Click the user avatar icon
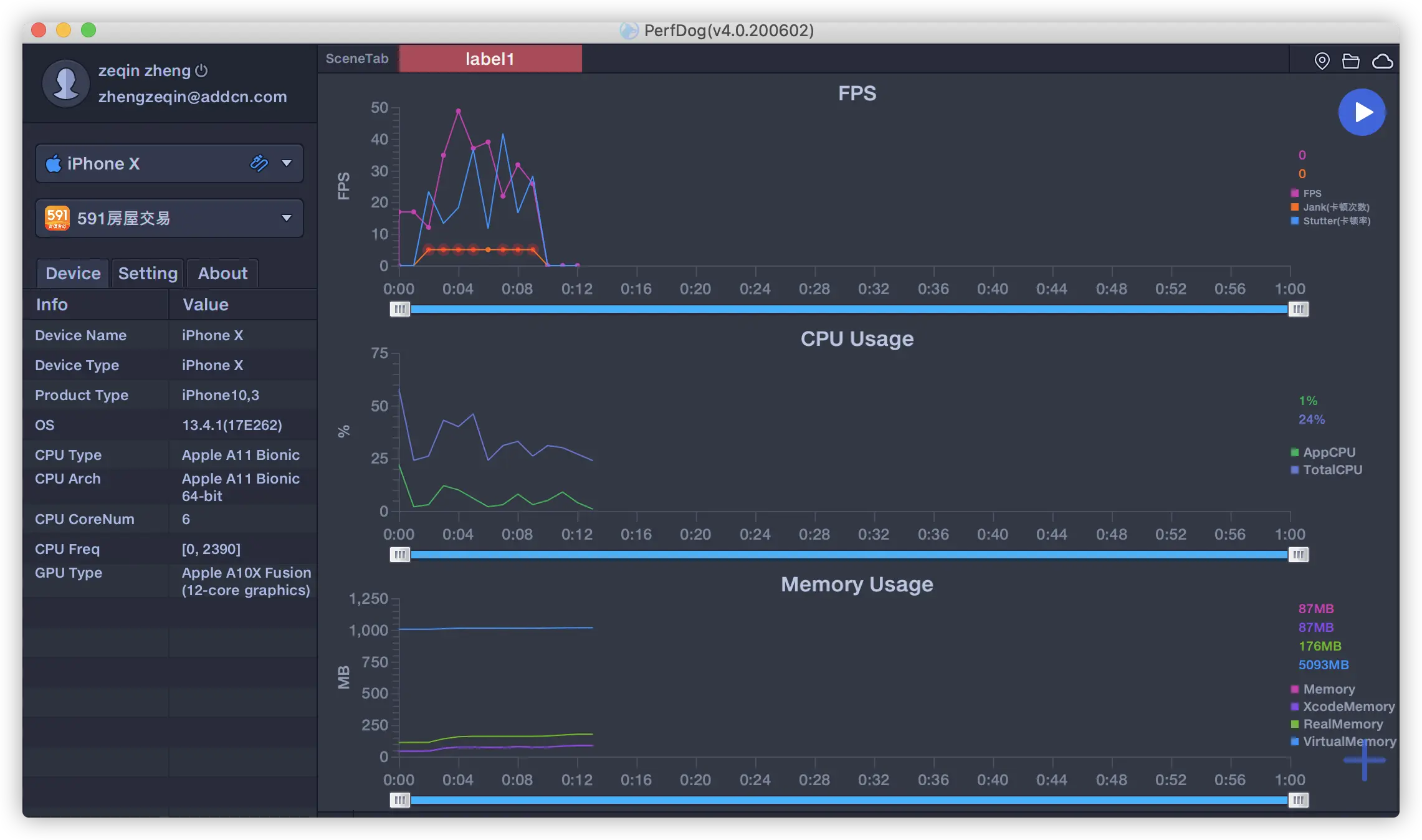 point(65,83)
